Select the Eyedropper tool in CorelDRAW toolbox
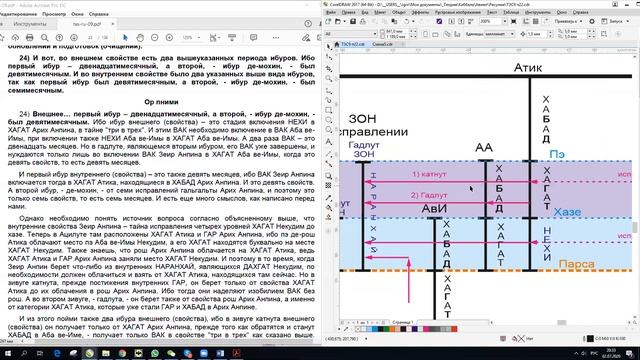This screenshot has height=360, width=640. (329, 198)
